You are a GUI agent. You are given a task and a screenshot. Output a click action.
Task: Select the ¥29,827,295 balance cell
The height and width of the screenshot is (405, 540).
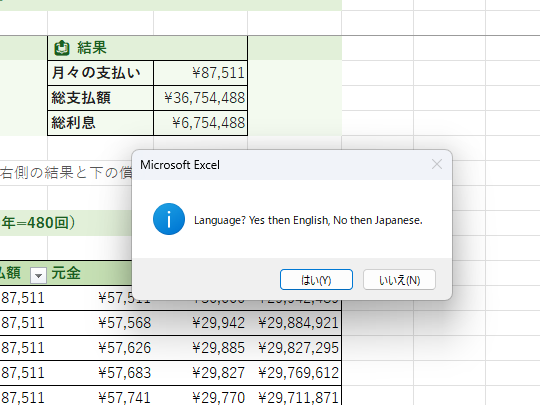click(x=294, y=348)
